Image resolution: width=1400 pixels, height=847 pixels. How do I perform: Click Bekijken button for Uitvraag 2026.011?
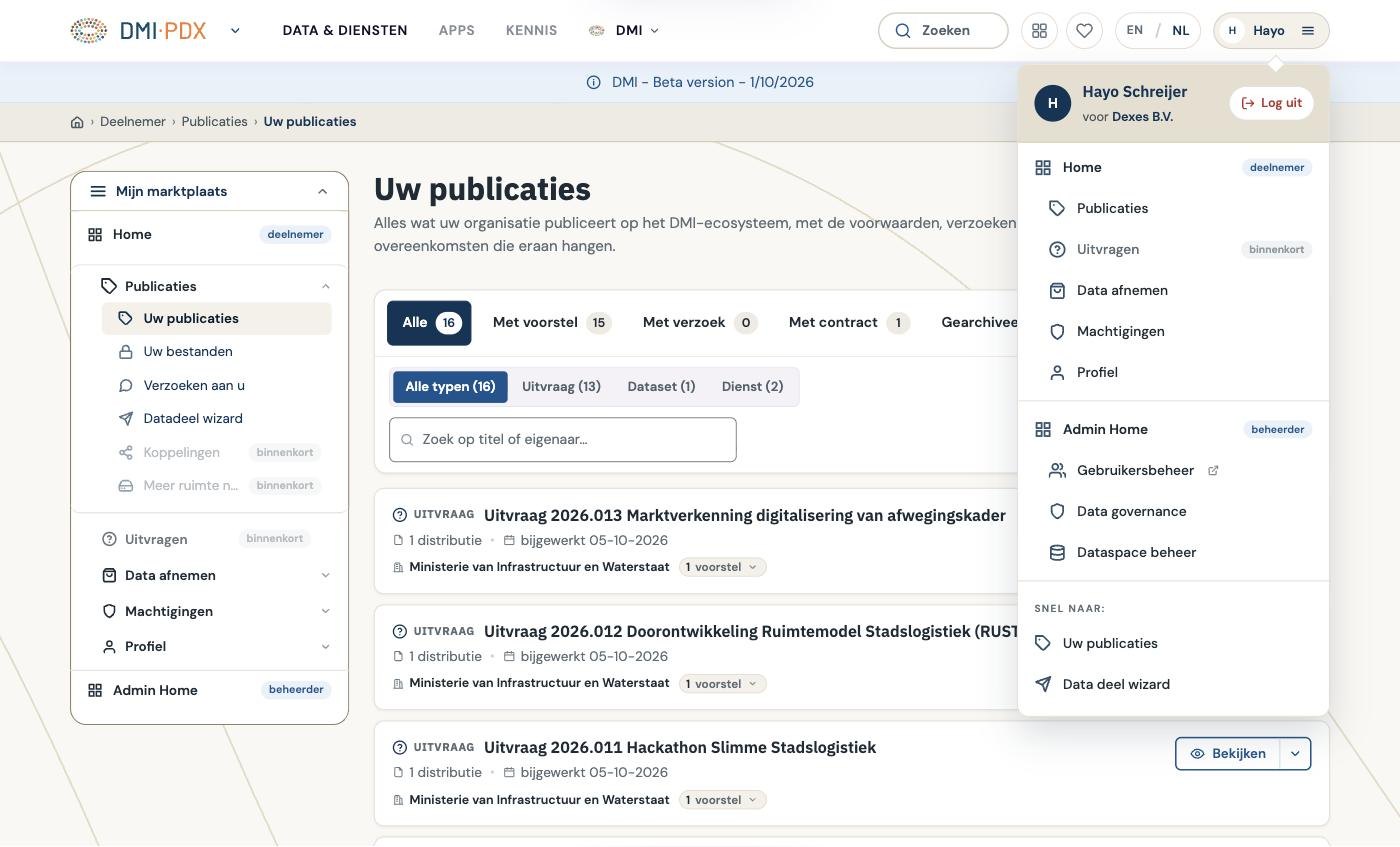pyautogui.click(x=1227, y=754)
